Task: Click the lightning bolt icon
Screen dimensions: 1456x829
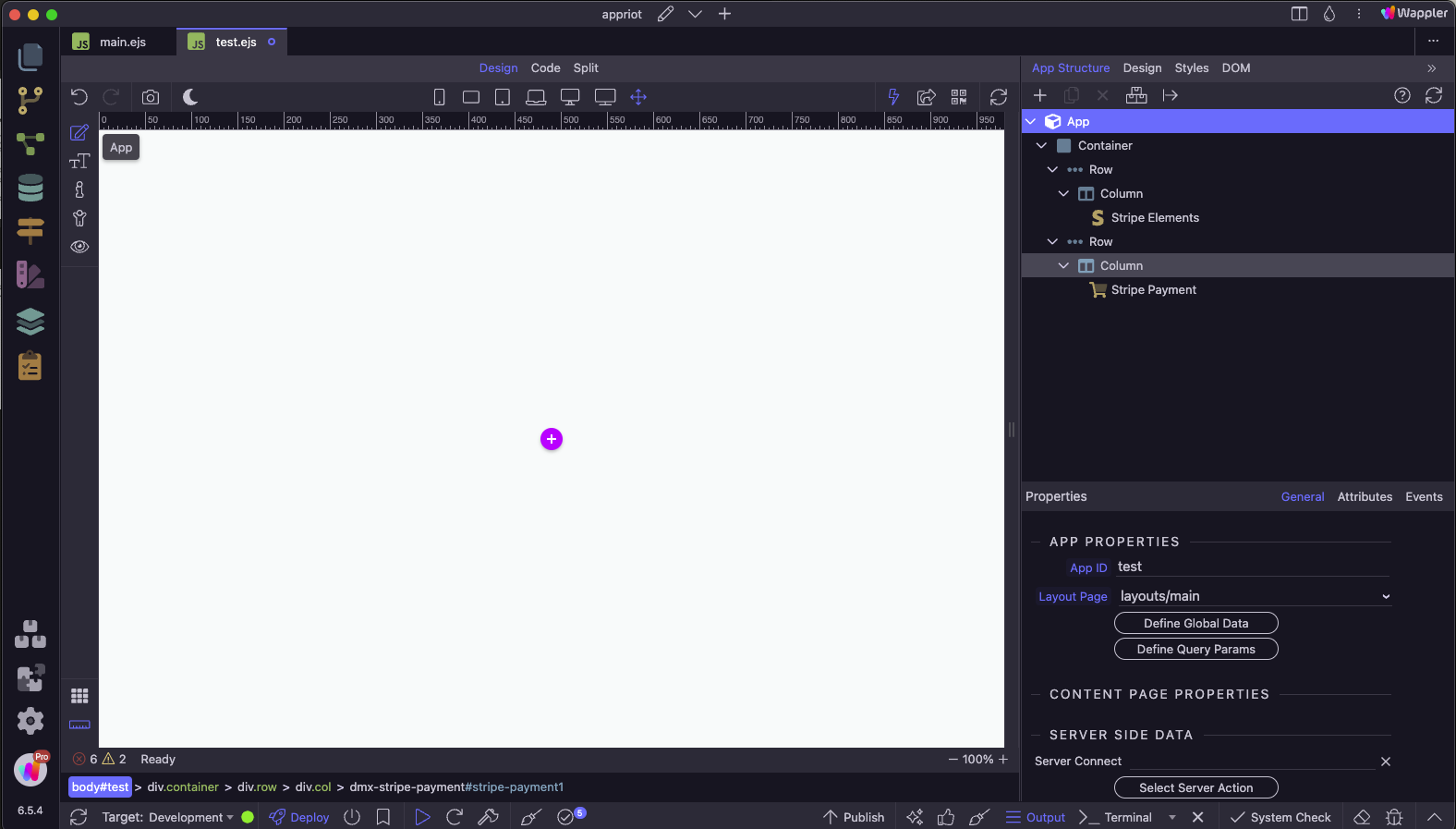Action: point(893,97)
